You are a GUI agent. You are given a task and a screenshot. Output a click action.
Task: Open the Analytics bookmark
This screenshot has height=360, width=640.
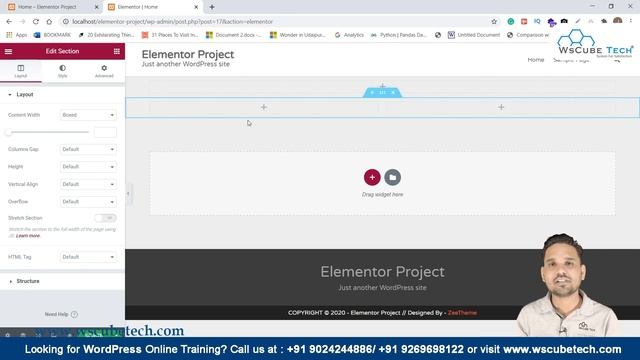[349, 35]
